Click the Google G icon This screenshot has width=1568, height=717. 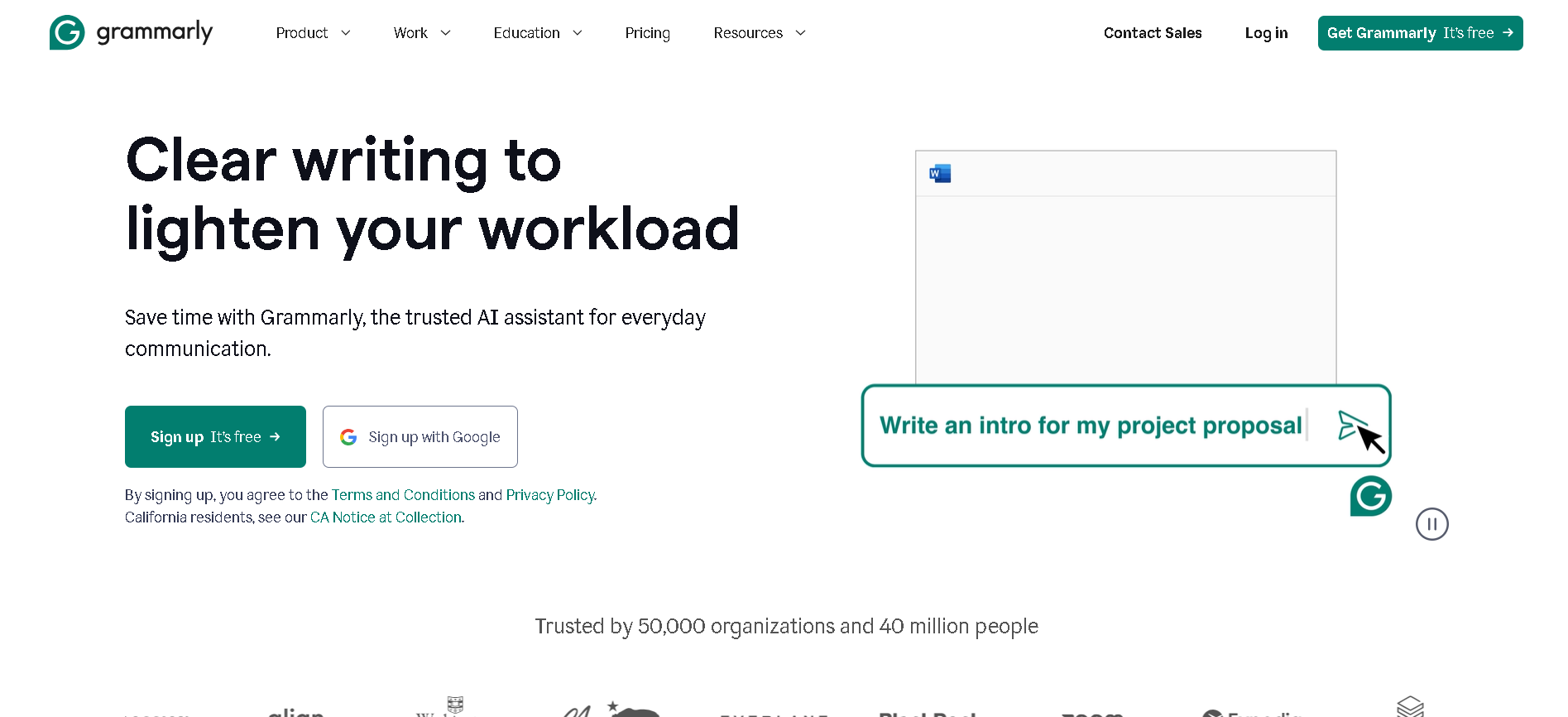(348, 437)
